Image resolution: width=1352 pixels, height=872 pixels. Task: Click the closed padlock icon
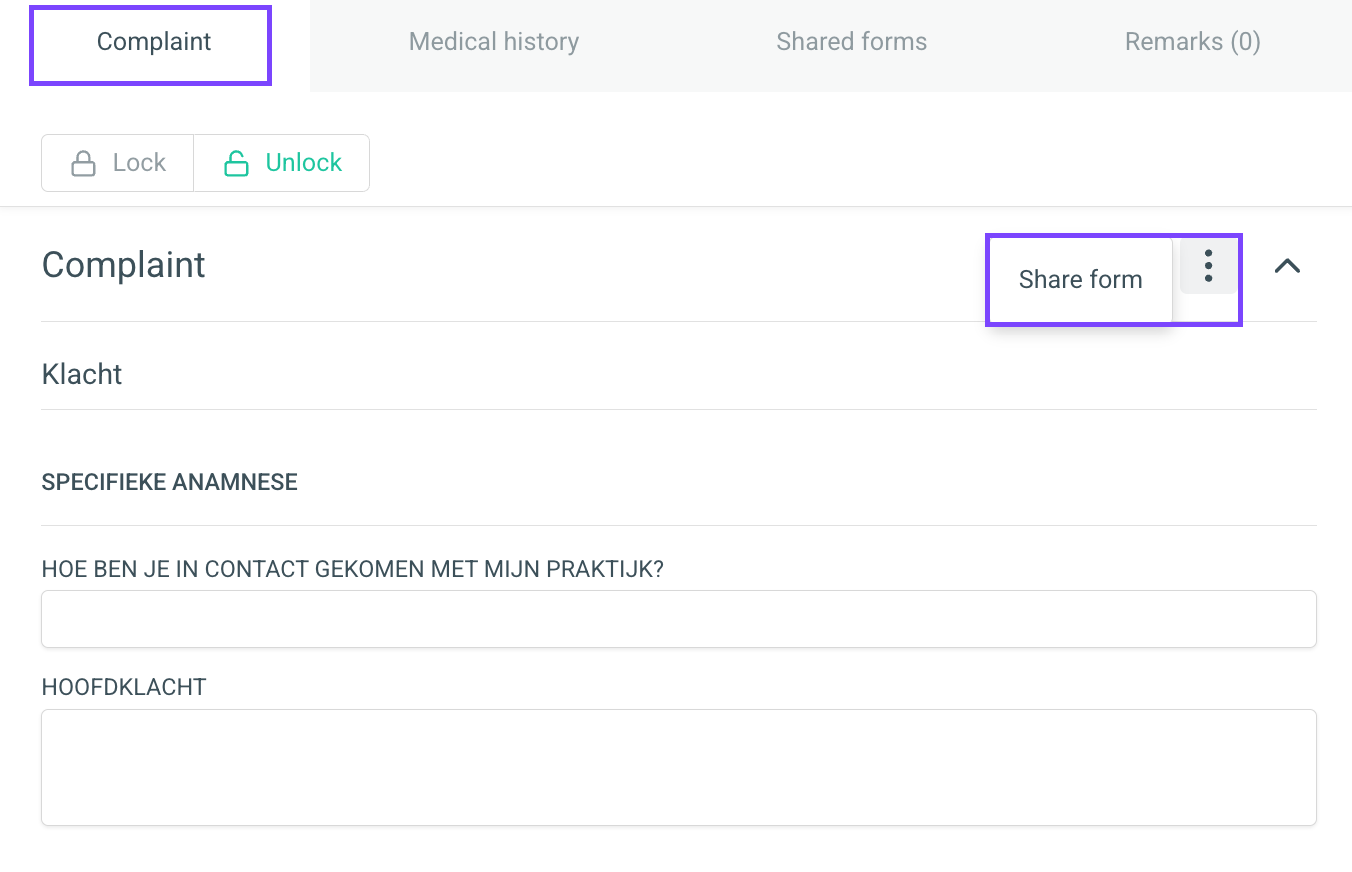(x=84, y=163)
